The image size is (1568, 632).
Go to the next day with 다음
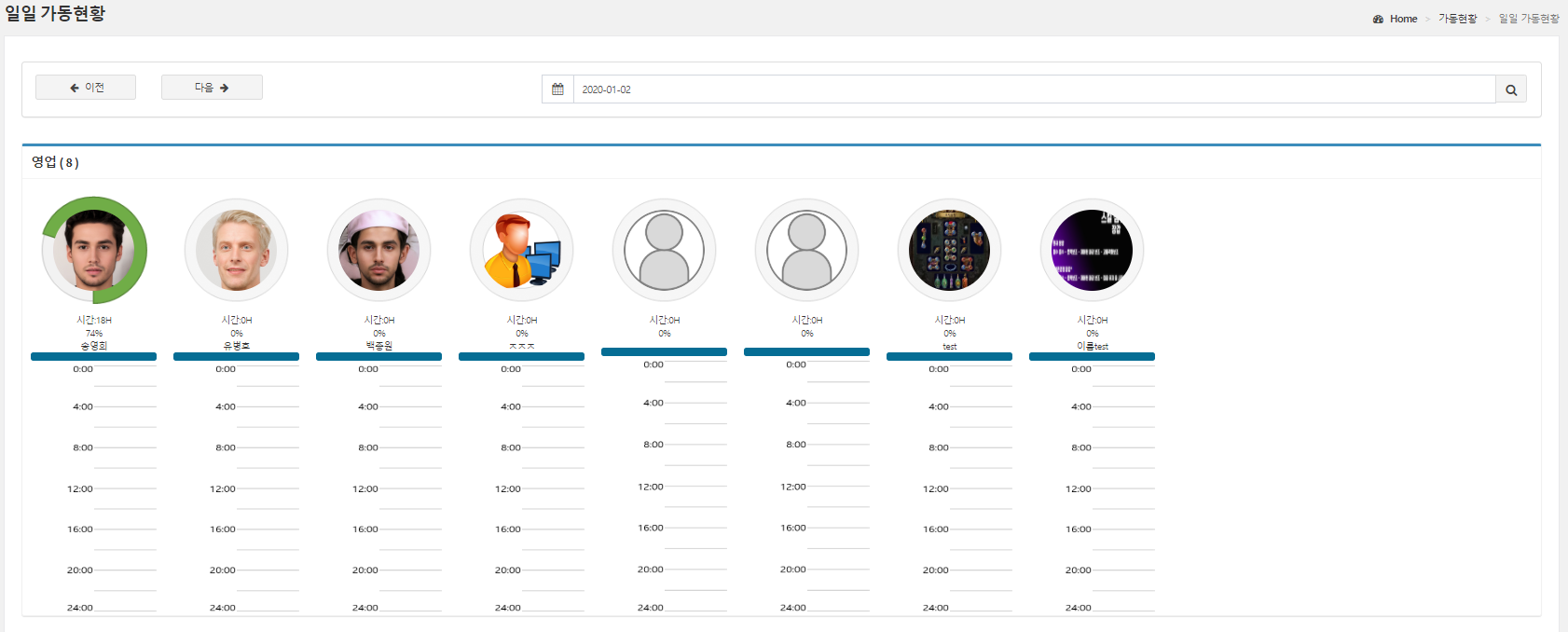click(212, 88)
